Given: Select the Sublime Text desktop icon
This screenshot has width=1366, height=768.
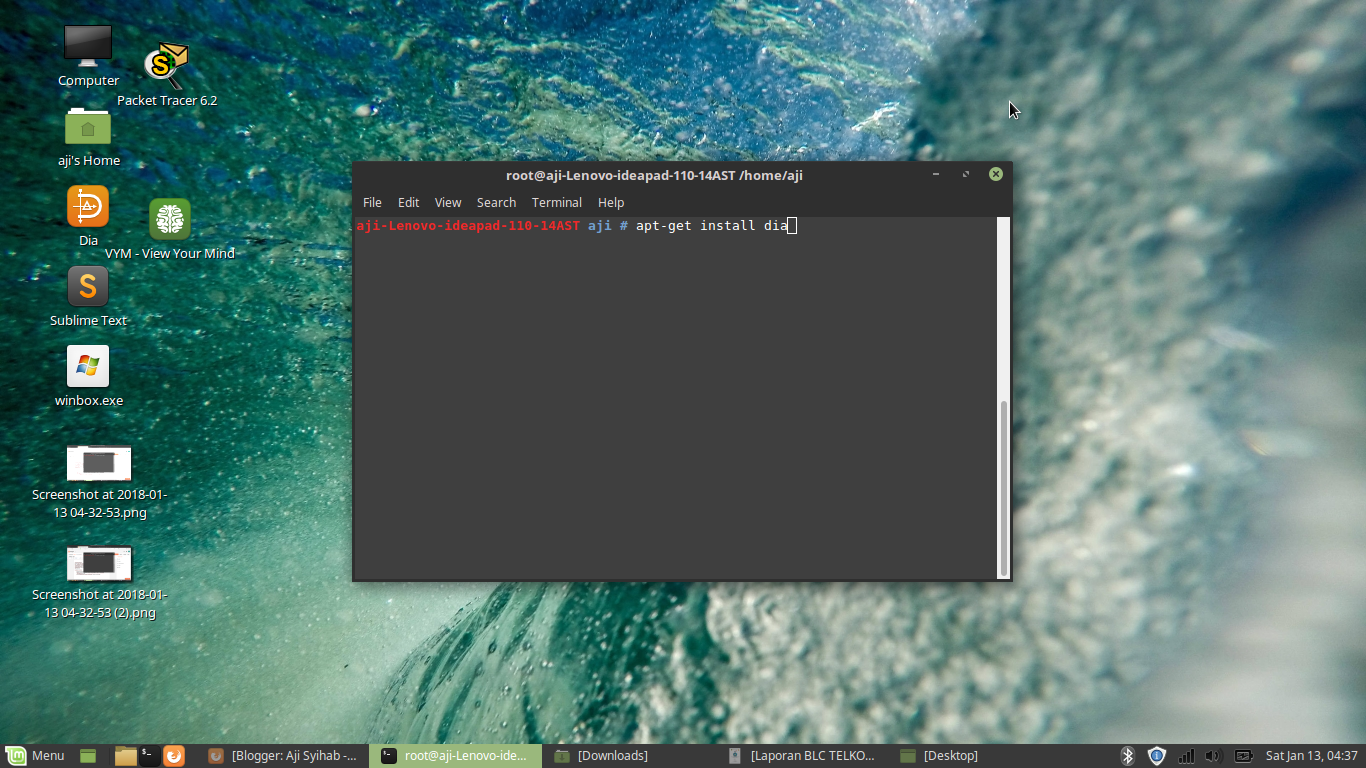Looking at the screenshot, I should click(88, 296).
